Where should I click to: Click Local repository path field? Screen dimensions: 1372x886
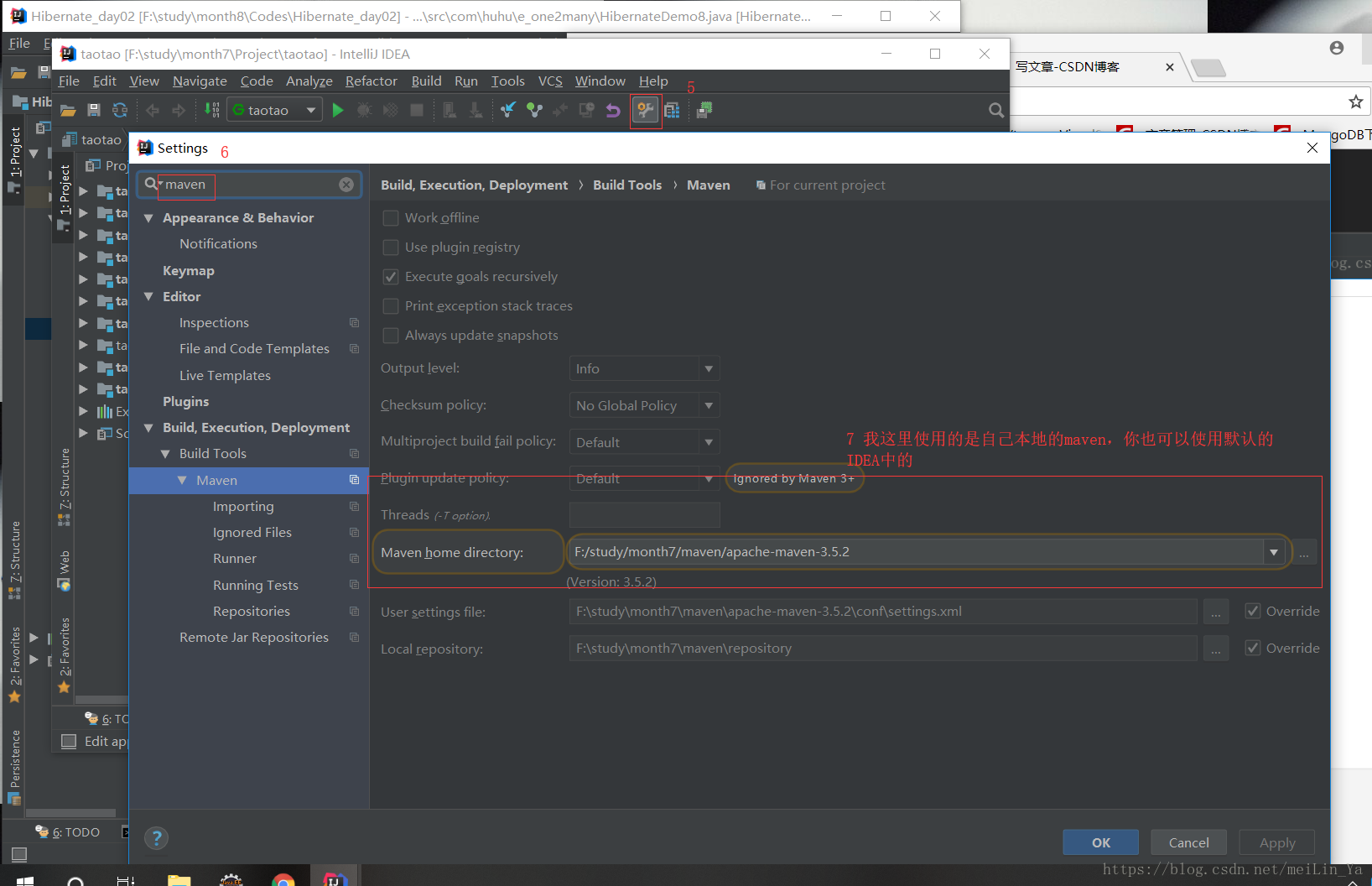tap(882, 649)
